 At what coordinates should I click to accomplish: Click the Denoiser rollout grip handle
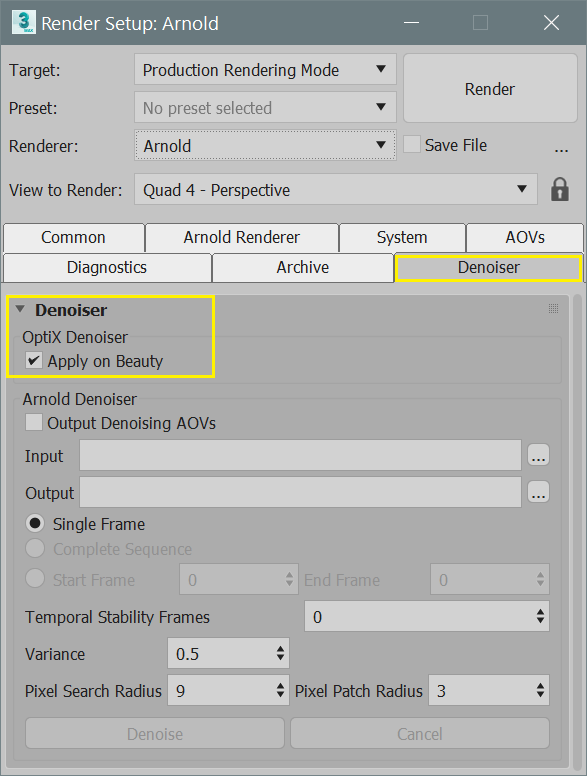[x=553, y=309]
